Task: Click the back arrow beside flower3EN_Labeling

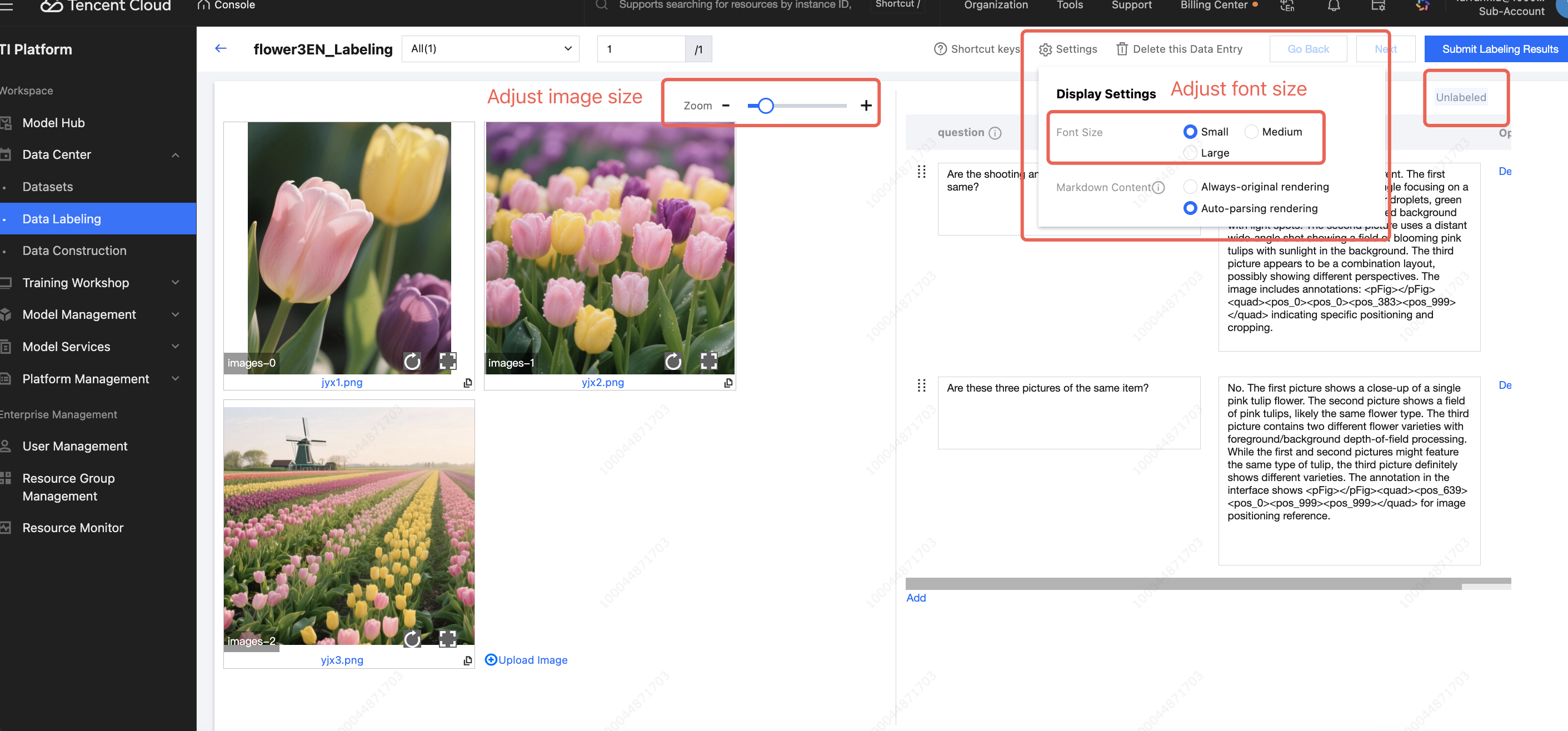Action: pos(221,49)
